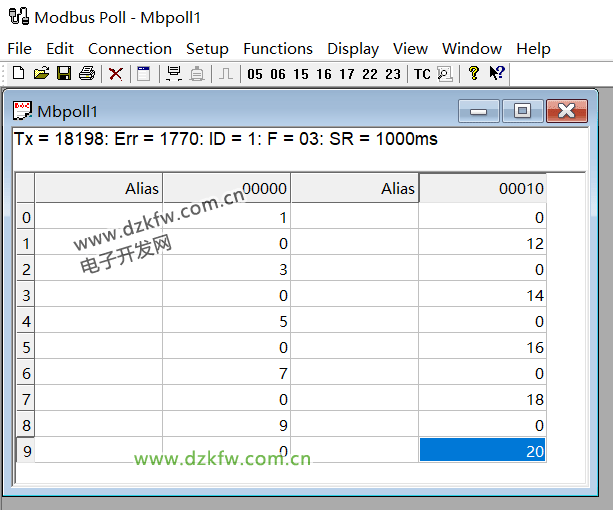This screenshot has width=613, height=510.
Task: Click row header number 2
Action: point(26,268)
